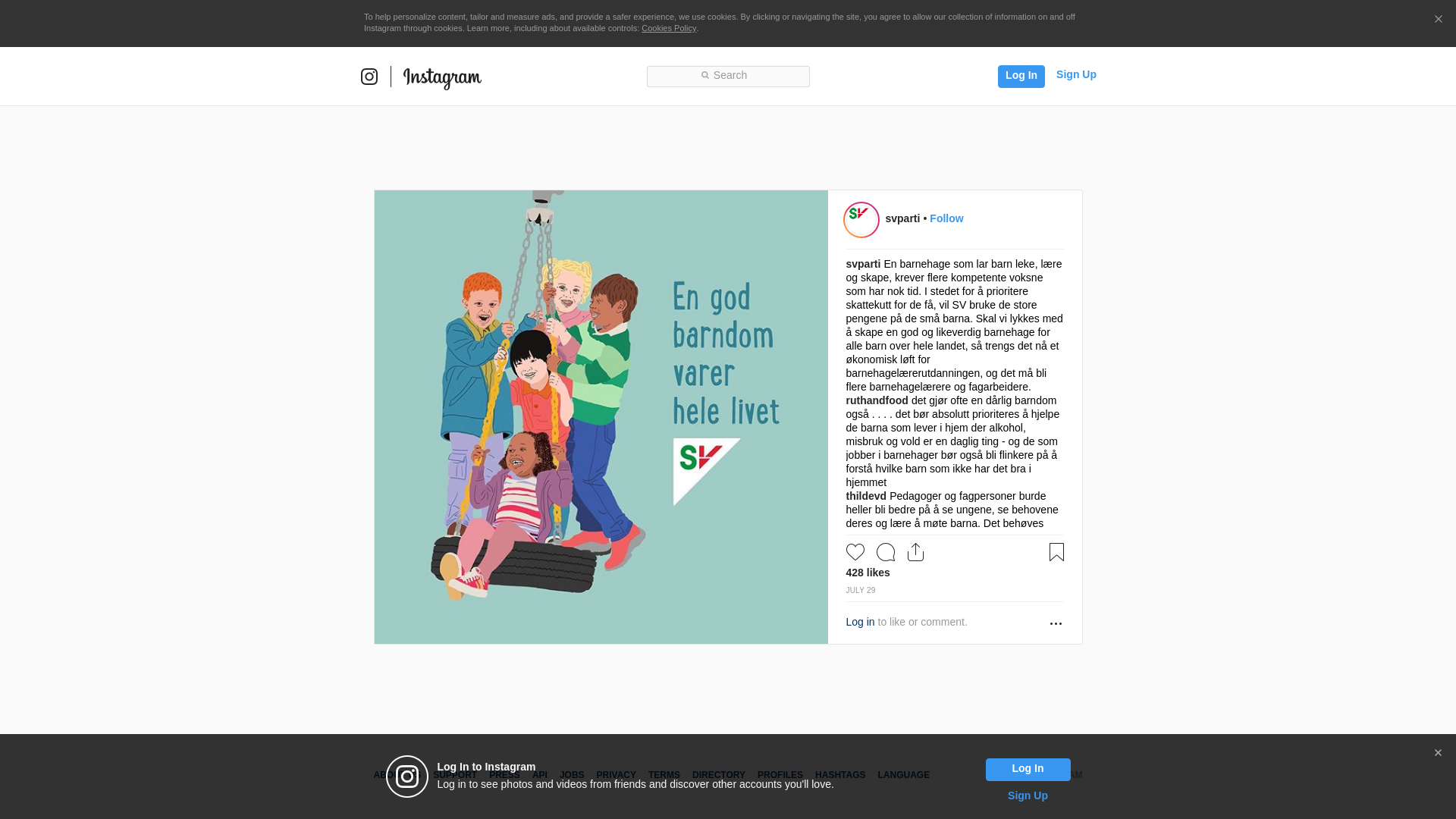Open ruthandfood commenter profile
Screen dimensions: 1456x819
(877, 400)
